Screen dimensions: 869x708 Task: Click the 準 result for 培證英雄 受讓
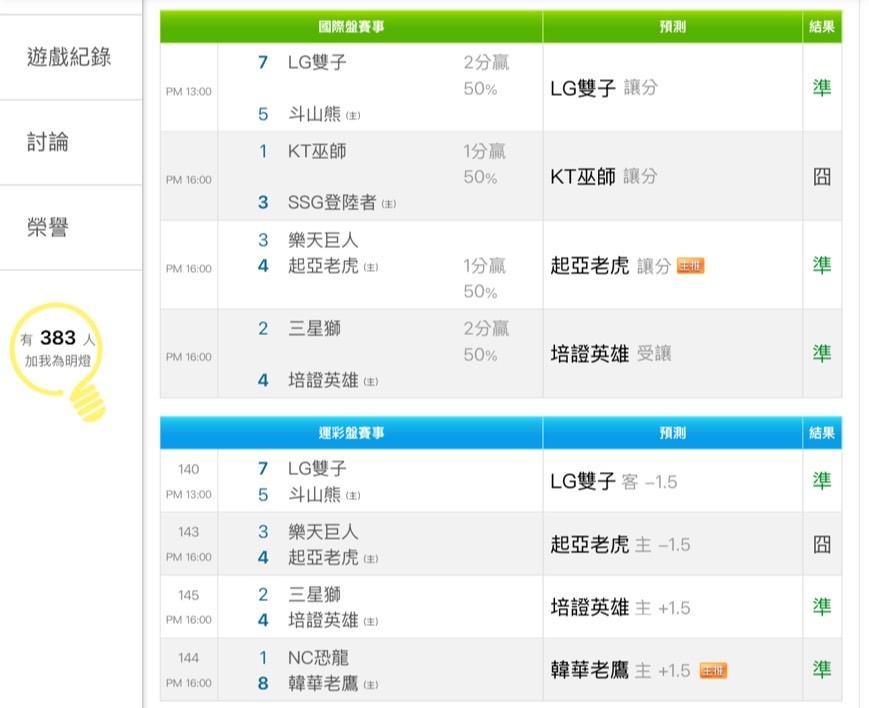click(x=821, y=354)
